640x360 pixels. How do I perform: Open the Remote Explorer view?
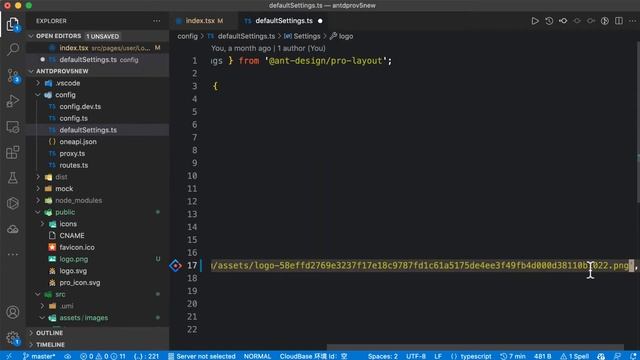(13, 127)
